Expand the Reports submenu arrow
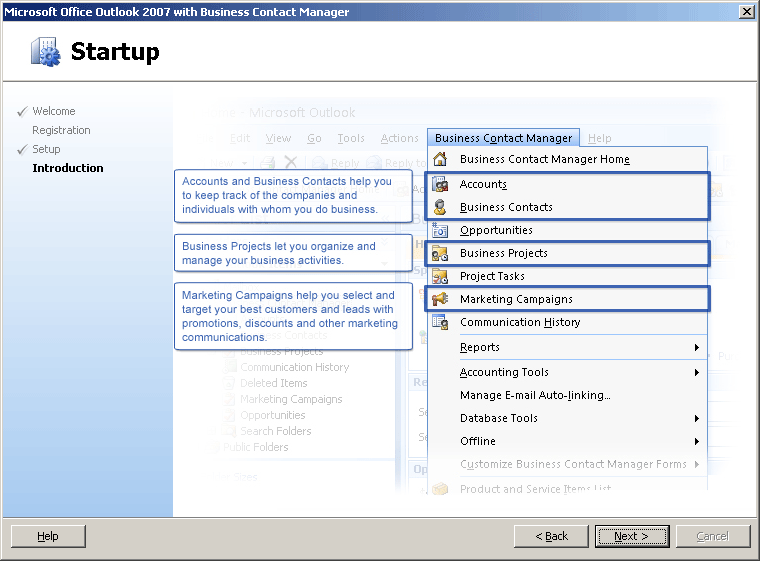This screenshot has width=760, height=561. pyautogui.click(x=697, y=347)
